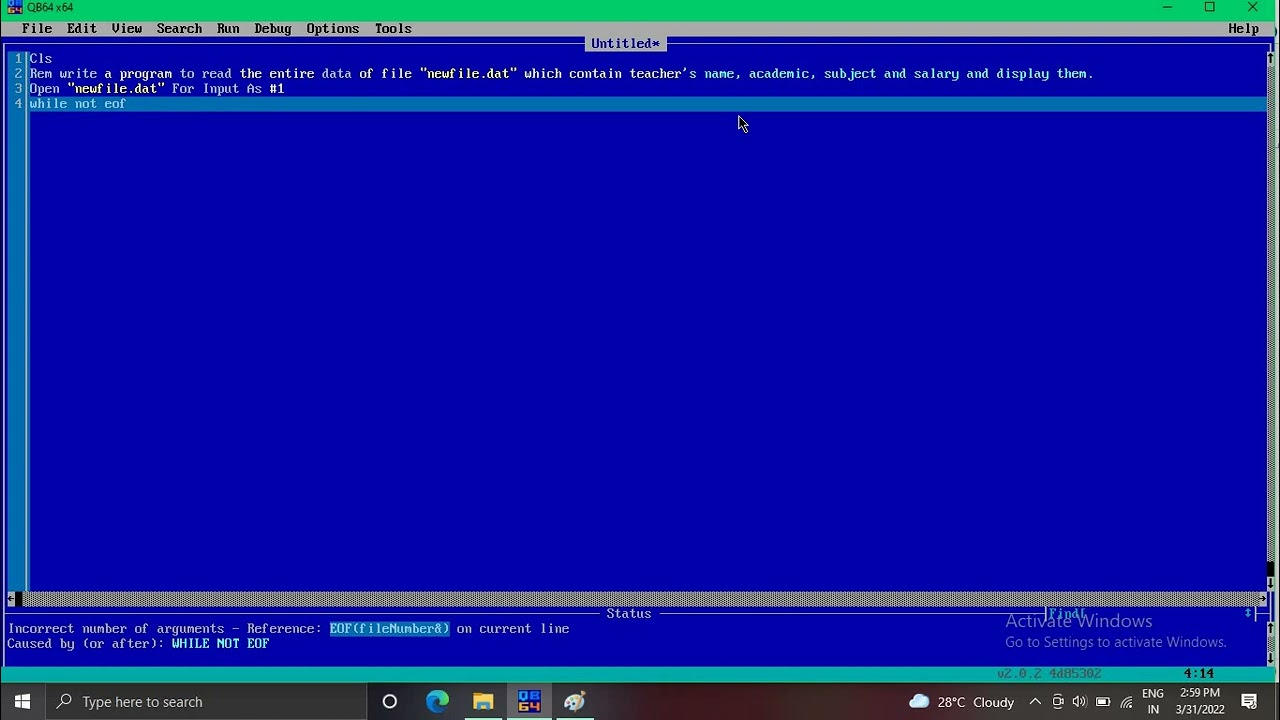Open the notification center icon

1249,702
